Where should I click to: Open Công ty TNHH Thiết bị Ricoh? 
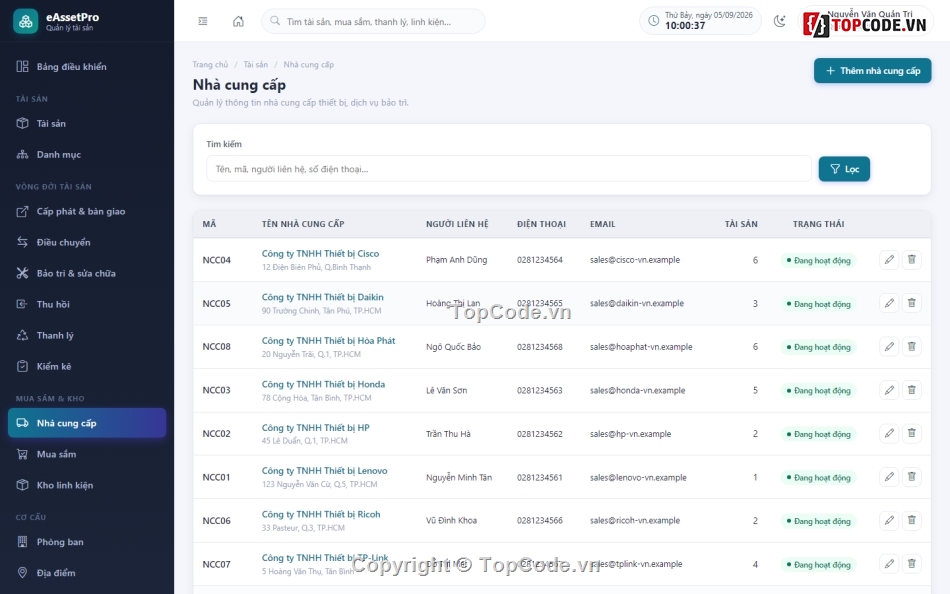pos(321,514)
